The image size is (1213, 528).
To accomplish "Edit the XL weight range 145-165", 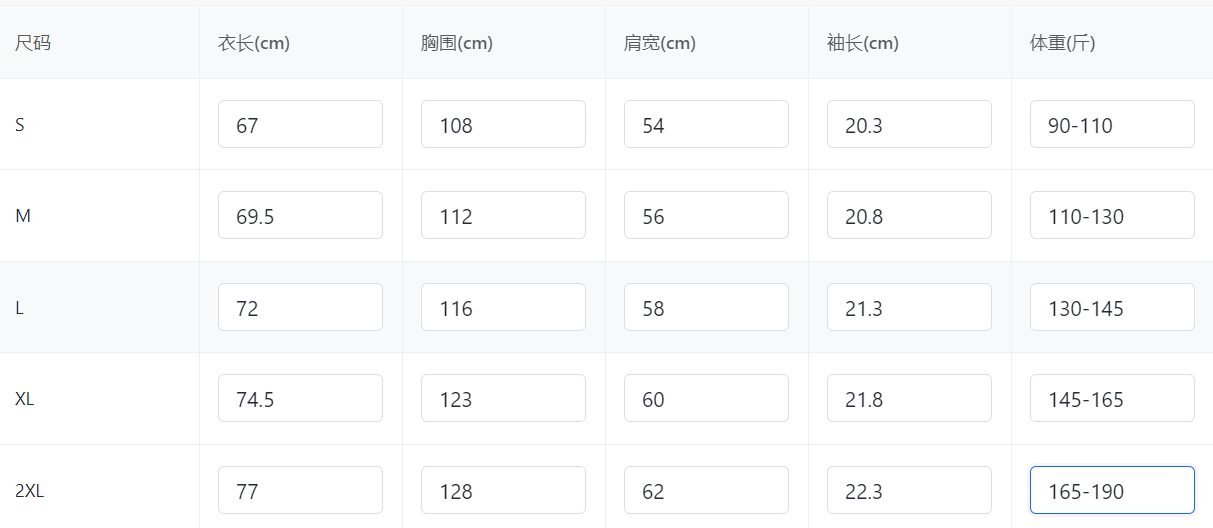I will (1112, 399).
